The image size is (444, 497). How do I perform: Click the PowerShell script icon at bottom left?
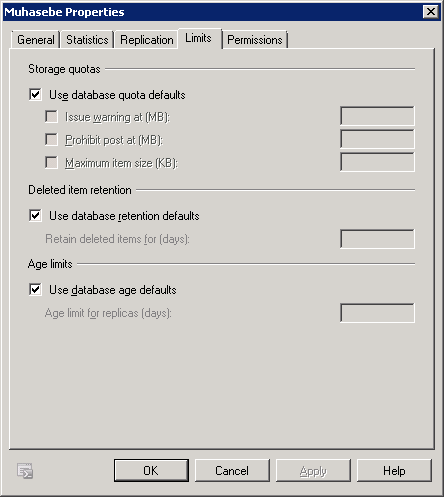tap(25, 471)
